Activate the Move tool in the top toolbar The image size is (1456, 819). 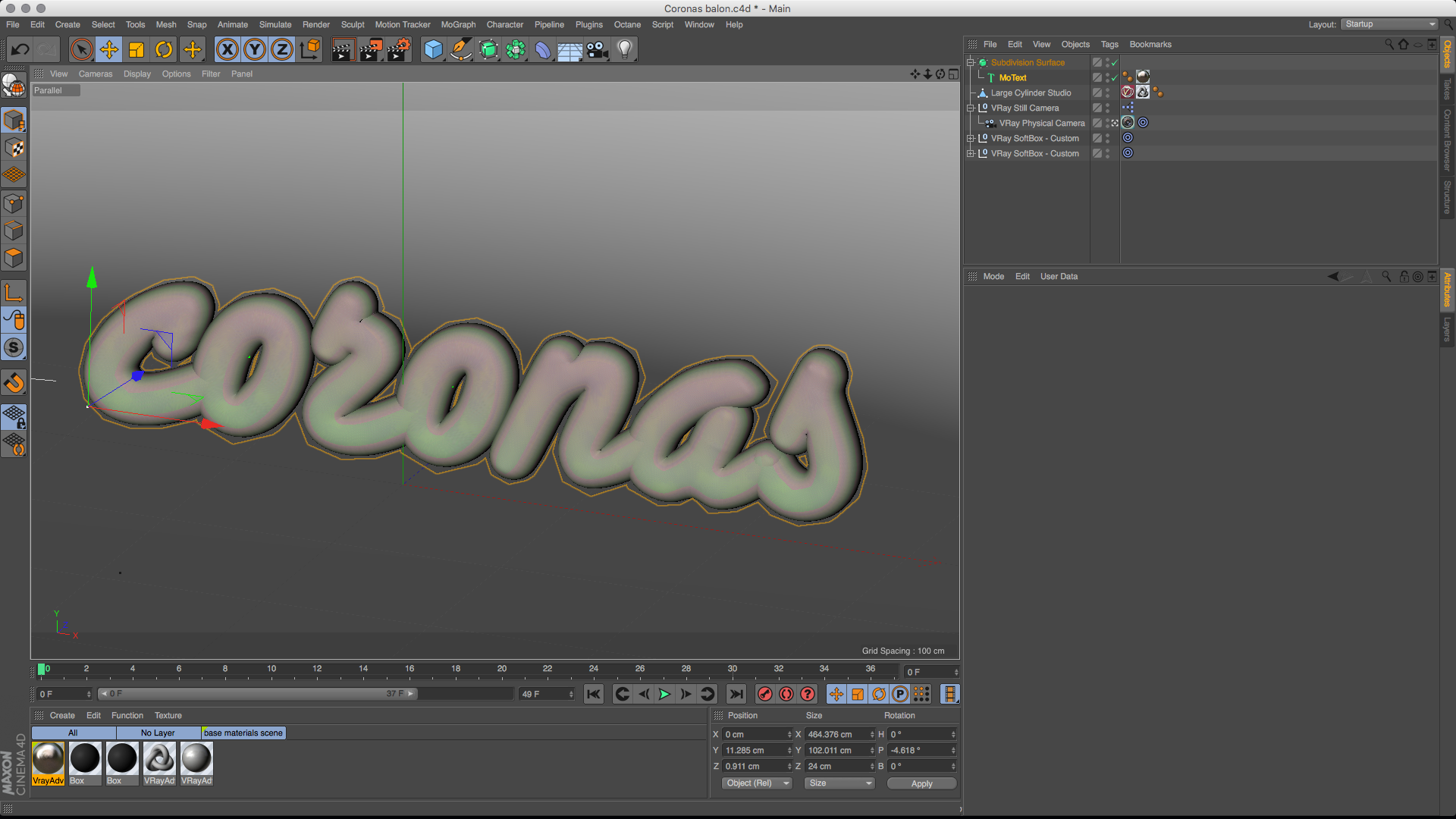coord(108,50)
